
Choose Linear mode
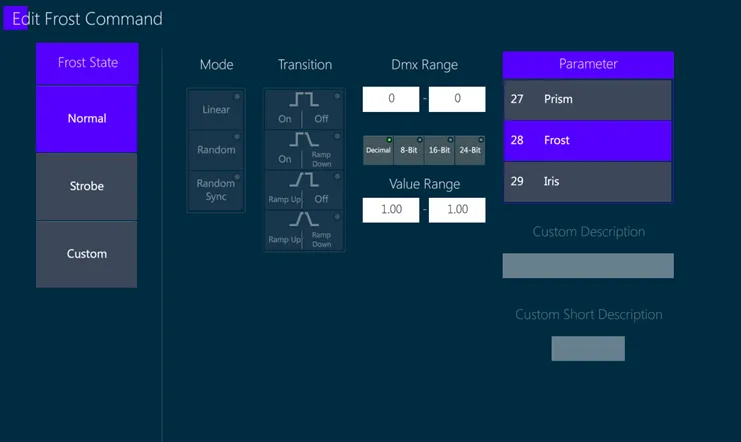[216, 110]
